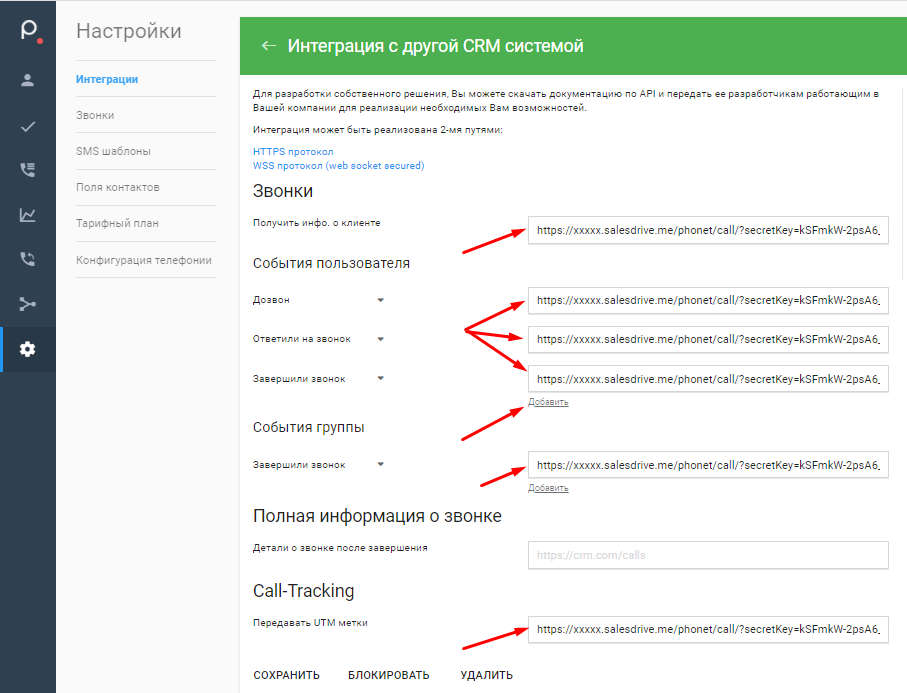Open the contacts person icon in sidebar
Viewport: 907px width, 693px height.
(x=28, y=80)
